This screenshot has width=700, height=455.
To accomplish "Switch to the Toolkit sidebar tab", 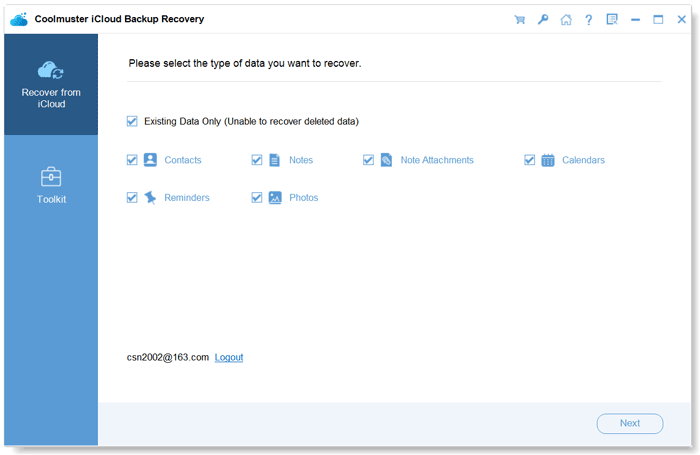I will pos(51,185).
